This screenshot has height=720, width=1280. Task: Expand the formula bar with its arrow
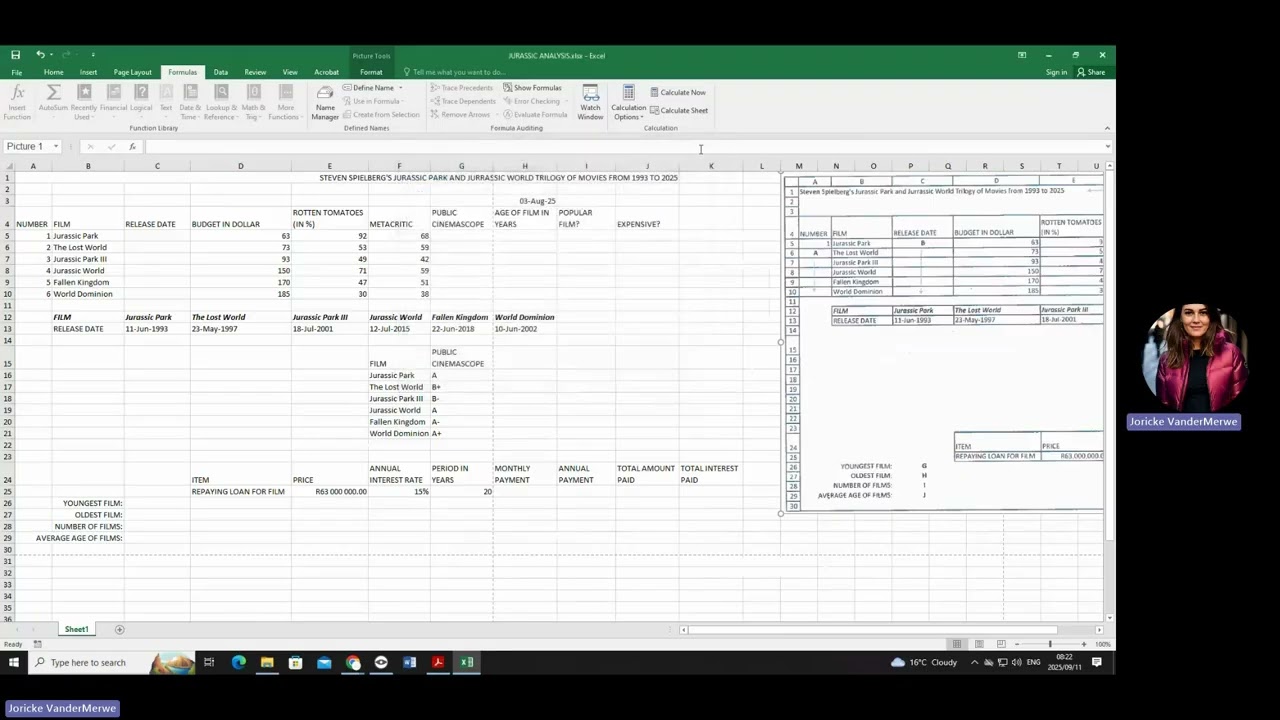click(x=1107, y=147)
